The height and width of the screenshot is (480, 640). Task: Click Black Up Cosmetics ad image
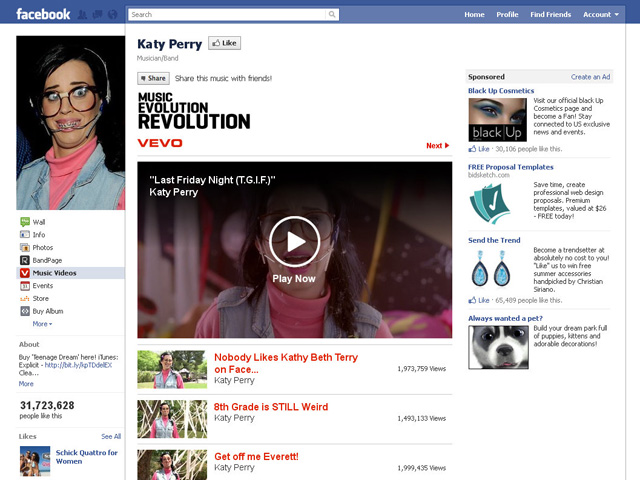(498, 120)
